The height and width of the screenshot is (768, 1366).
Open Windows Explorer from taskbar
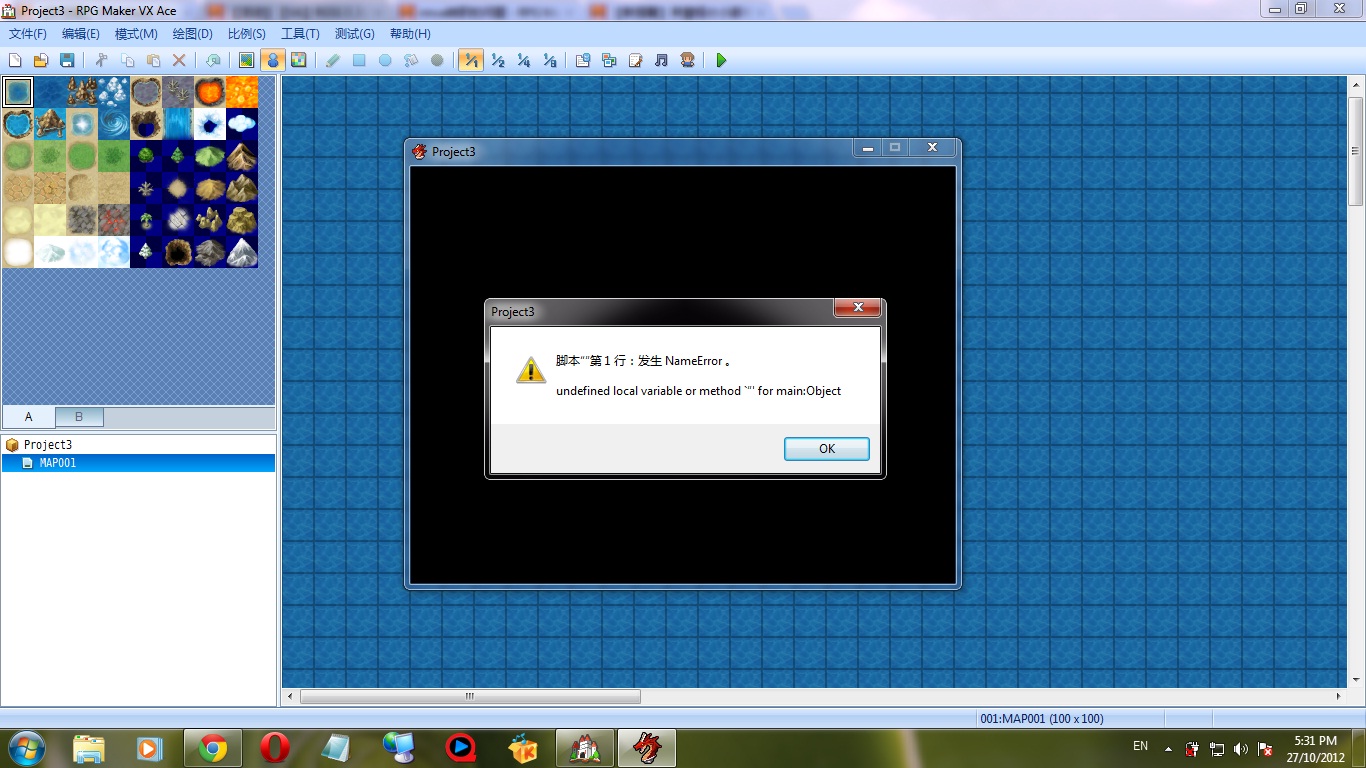[88, 748]
